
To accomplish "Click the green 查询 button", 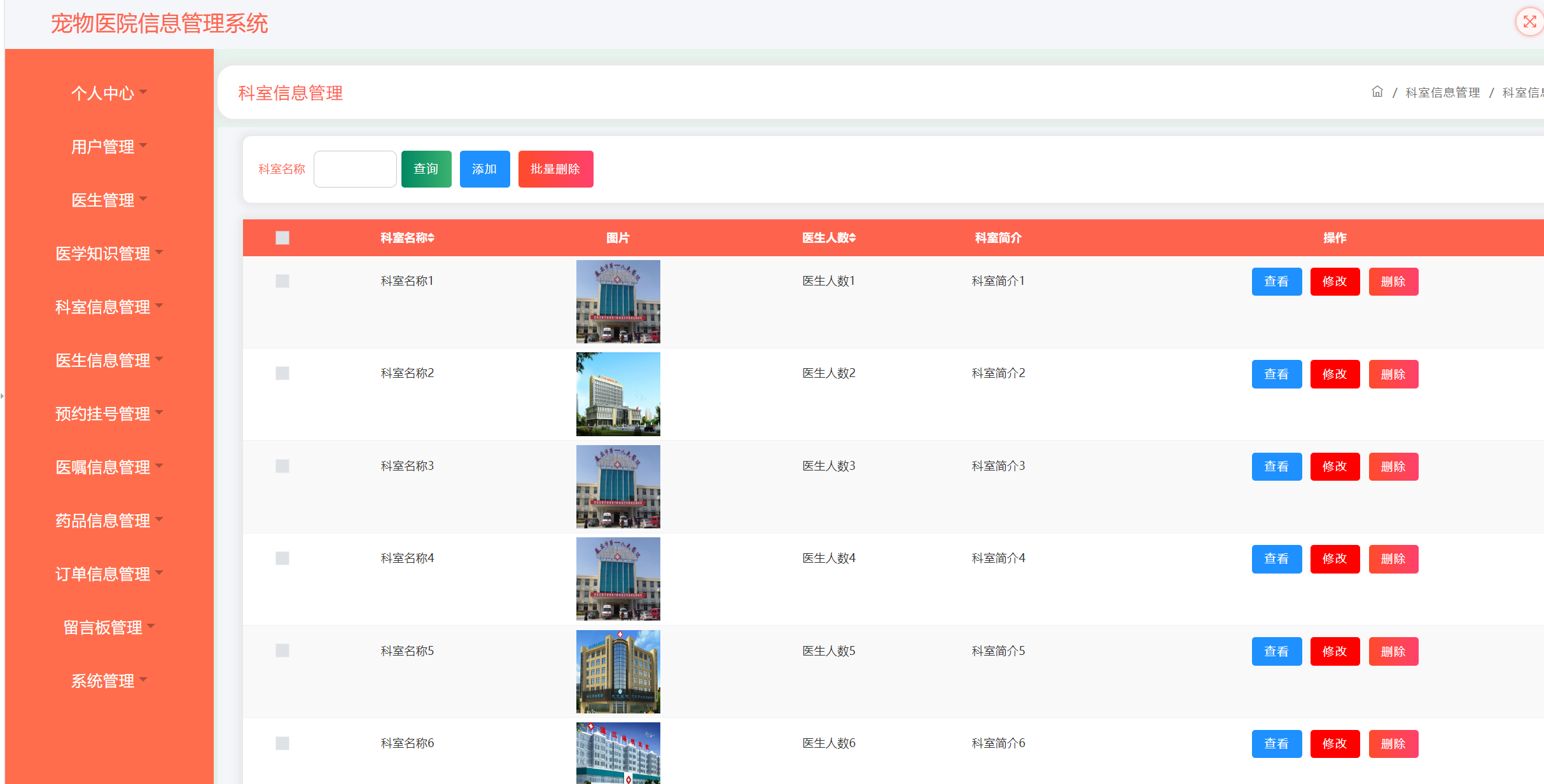I will [426, 169].
